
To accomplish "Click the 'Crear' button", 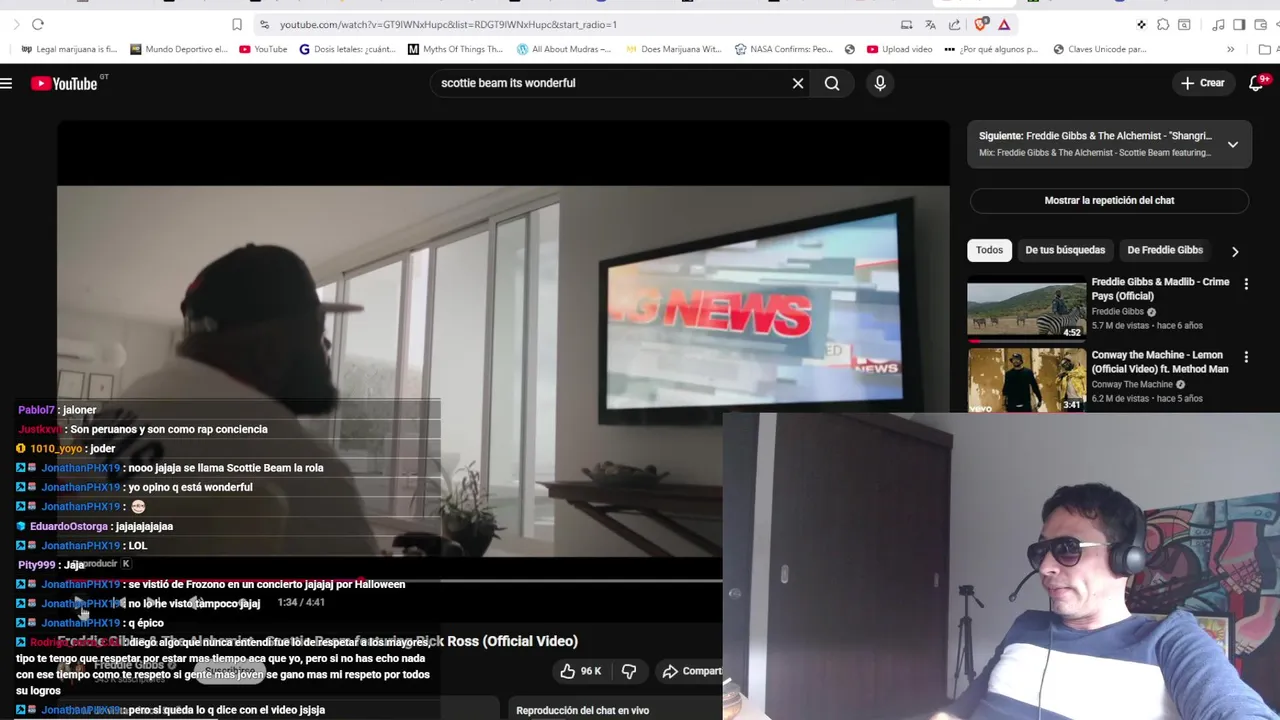I will coord(1202,84).
